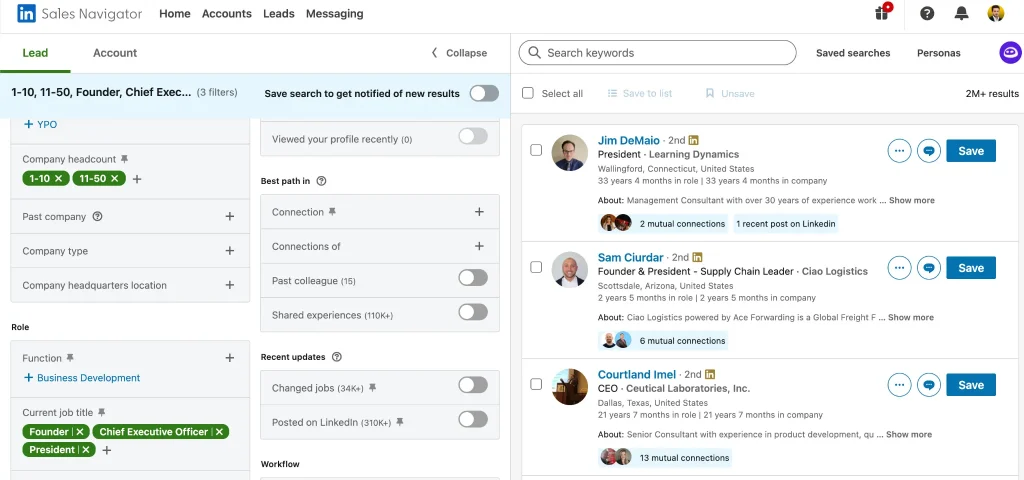Toggle save search notifications switch

(484, 93)
